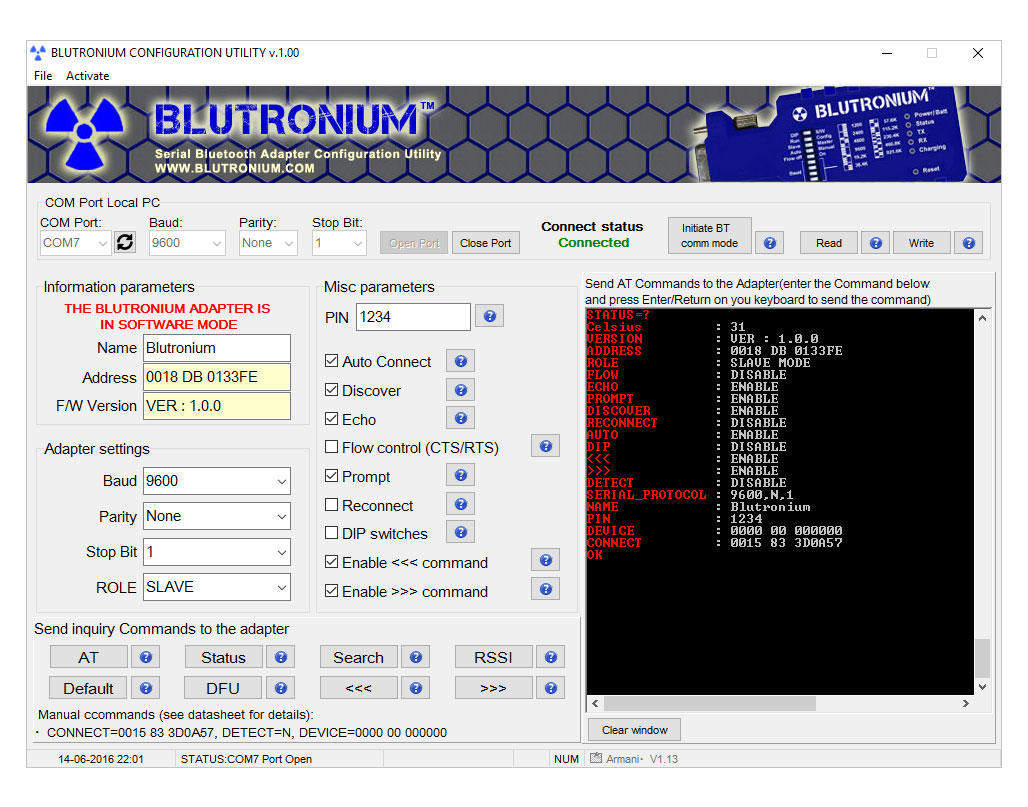Click into the Name field showing Blutronium
This screenshot has height=807, width=1028.
point(217,348)
